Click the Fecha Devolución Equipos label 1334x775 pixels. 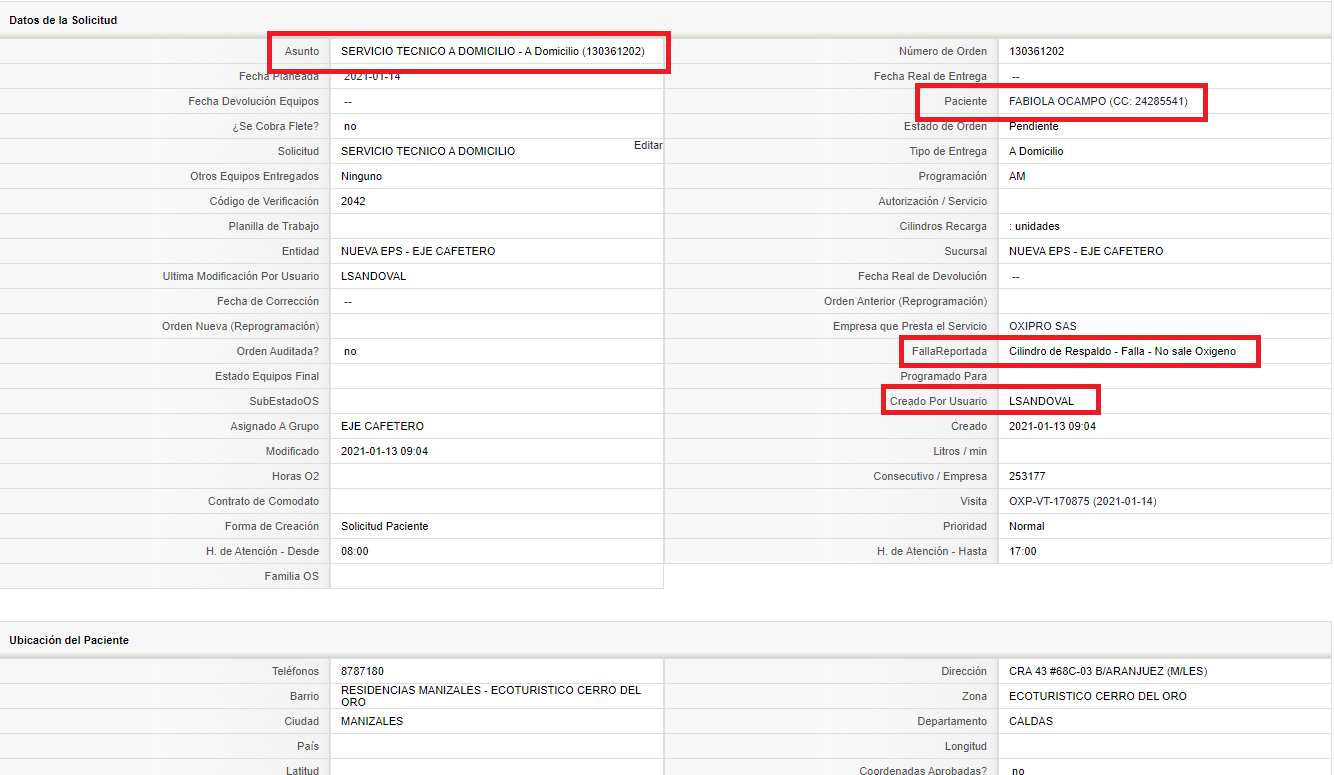[254, 101]
